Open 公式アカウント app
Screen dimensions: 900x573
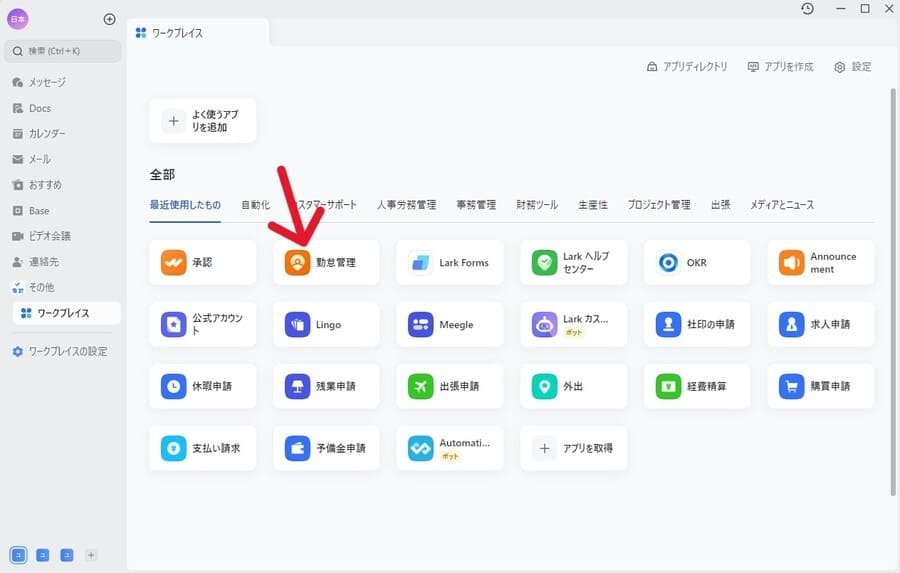coord(203,324)
